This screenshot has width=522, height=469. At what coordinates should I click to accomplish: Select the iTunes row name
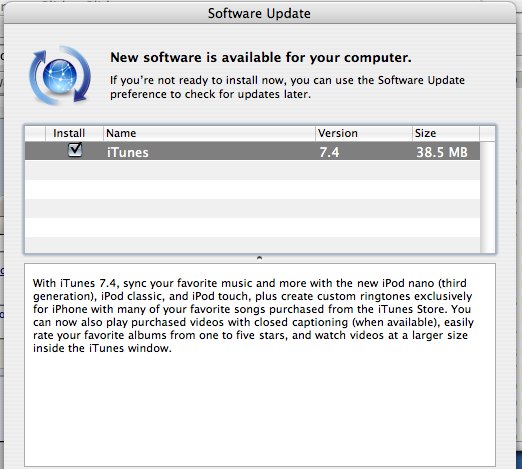click(x=128, y=152)
